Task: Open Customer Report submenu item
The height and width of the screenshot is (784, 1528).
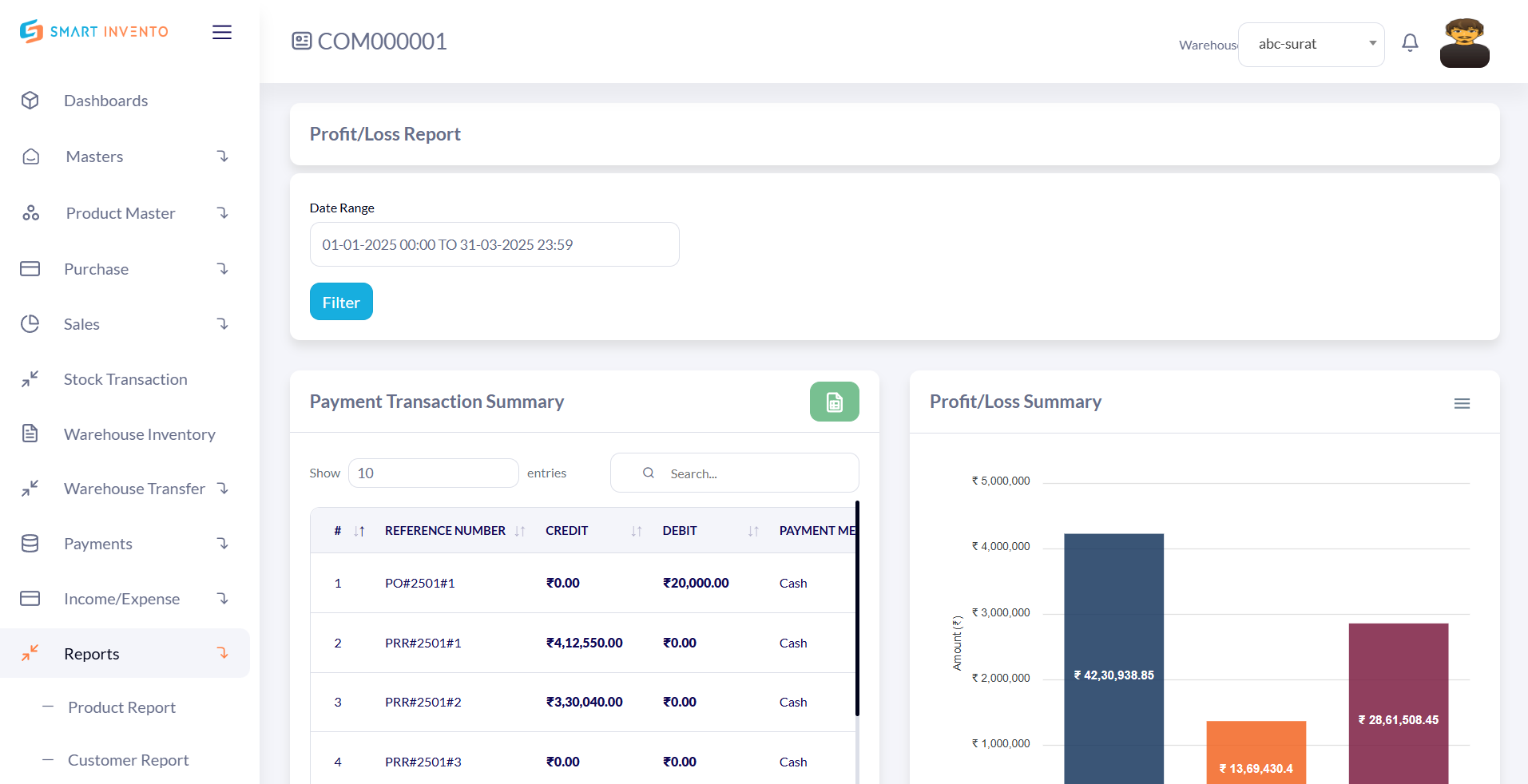Action: [x=129, y=760]
